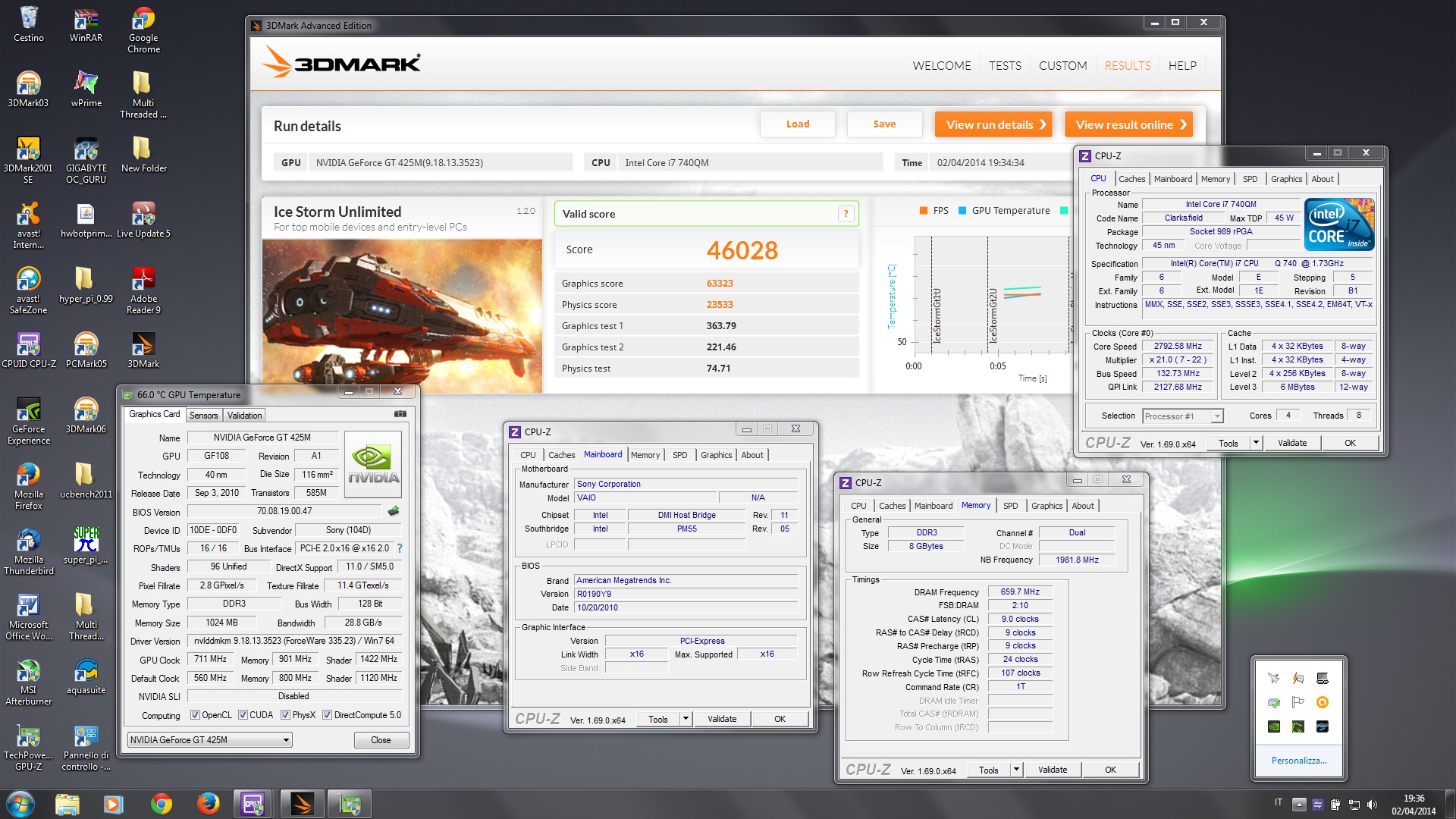Open TechPowerUp GPU-Z desktop shortcut

coord(29,748)
